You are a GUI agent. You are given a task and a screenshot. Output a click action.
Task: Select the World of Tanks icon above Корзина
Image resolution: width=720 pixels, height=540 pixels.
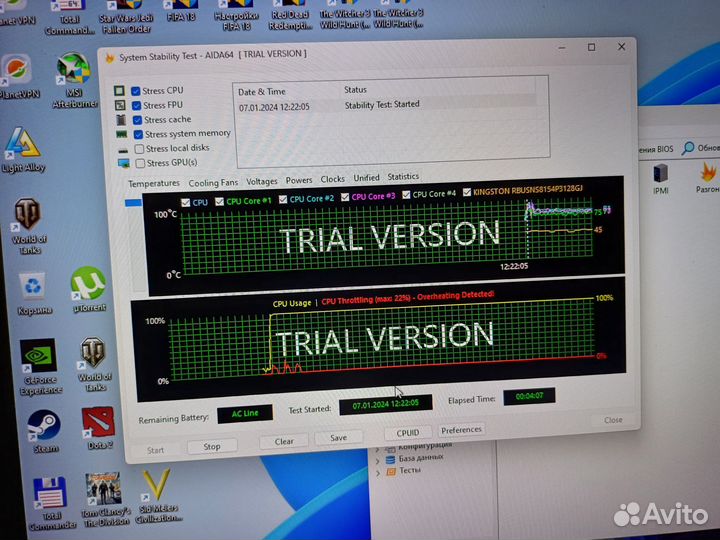coord(28,226)
